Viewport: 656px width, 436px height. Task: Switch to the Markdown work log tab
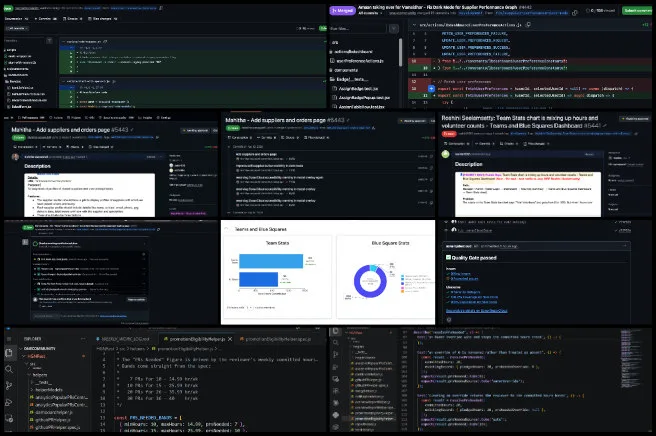[125, 339]
